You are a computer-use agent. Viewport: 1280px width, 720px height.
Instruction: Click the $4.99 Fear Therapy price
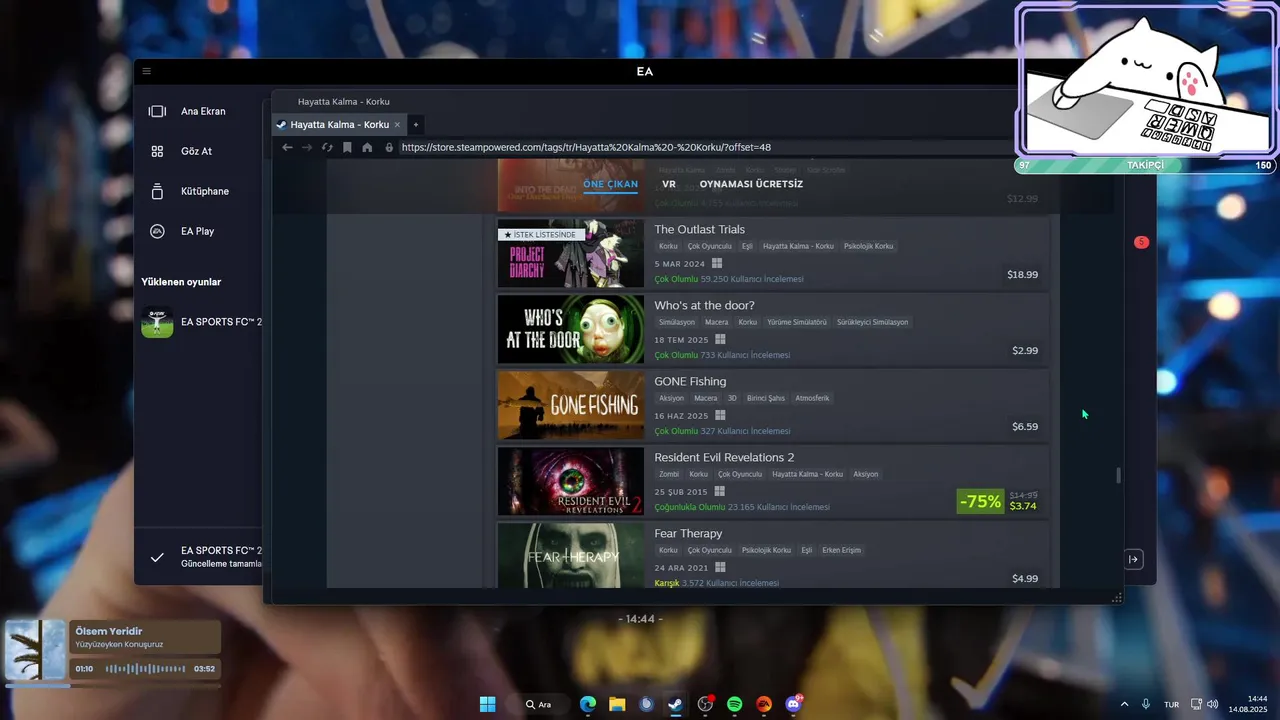coord(1025,578)
